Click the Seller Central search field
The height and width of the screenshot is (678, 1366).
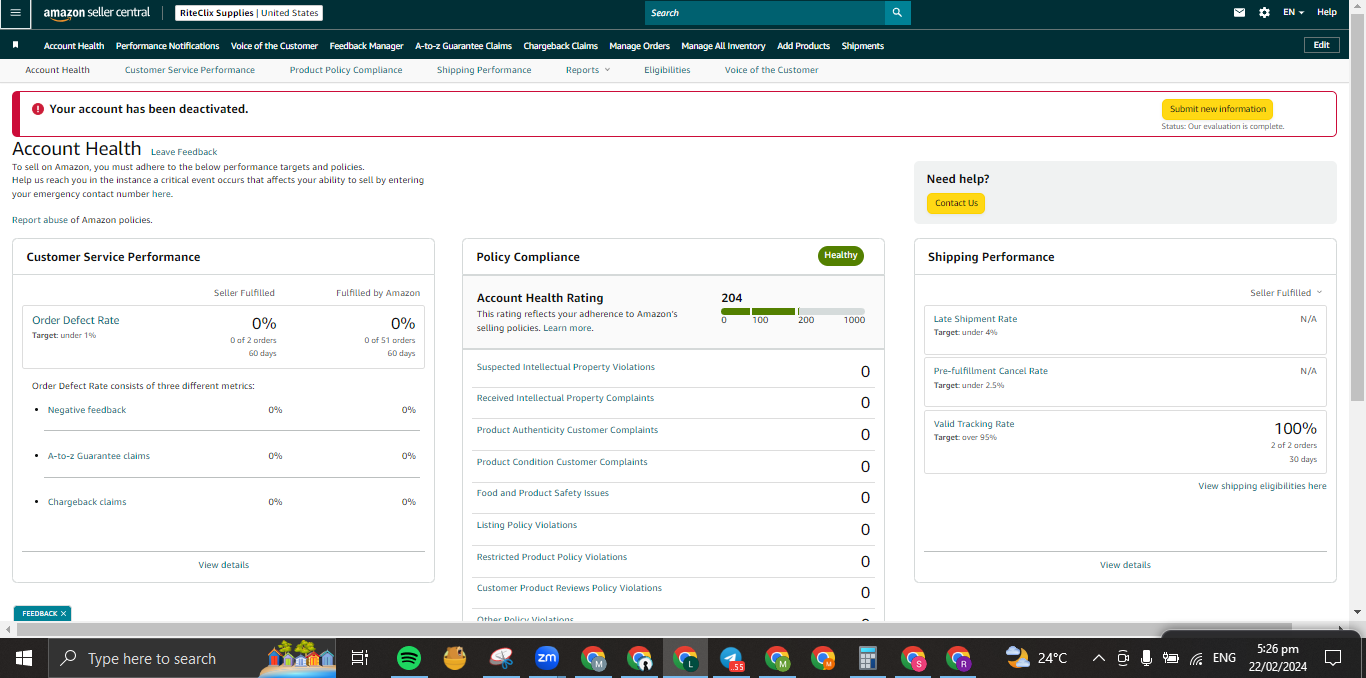point(765,13)
